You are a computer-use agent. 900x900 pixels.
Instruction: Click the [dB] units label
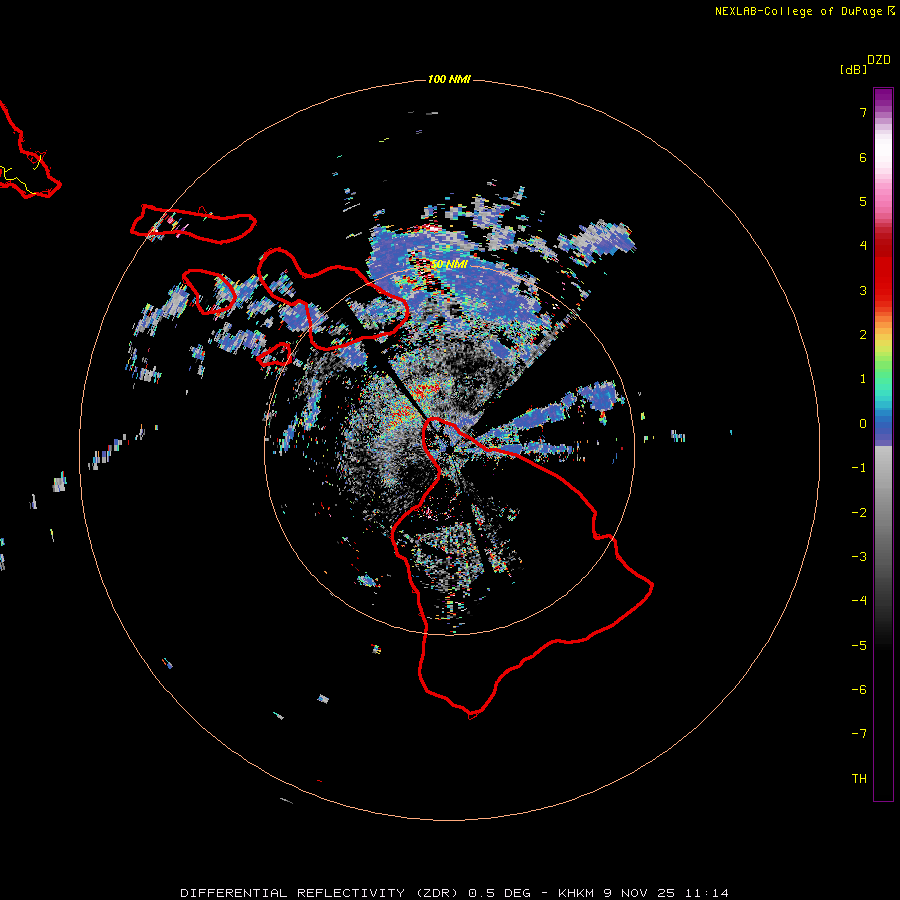(853, 69)
